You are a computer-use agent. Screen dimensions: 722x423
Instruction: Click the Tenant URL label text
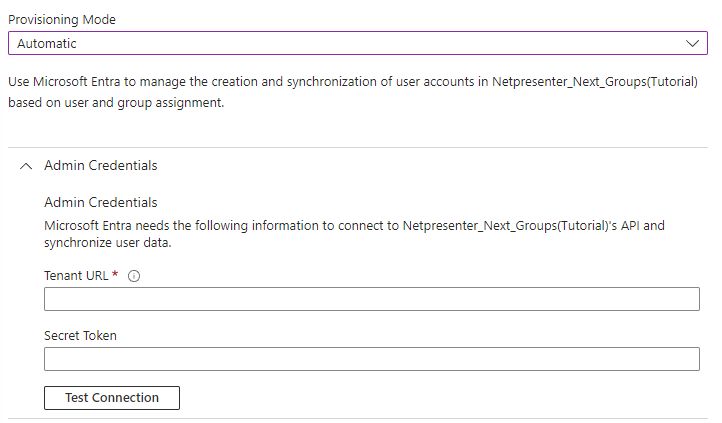(x=76, y=276)
